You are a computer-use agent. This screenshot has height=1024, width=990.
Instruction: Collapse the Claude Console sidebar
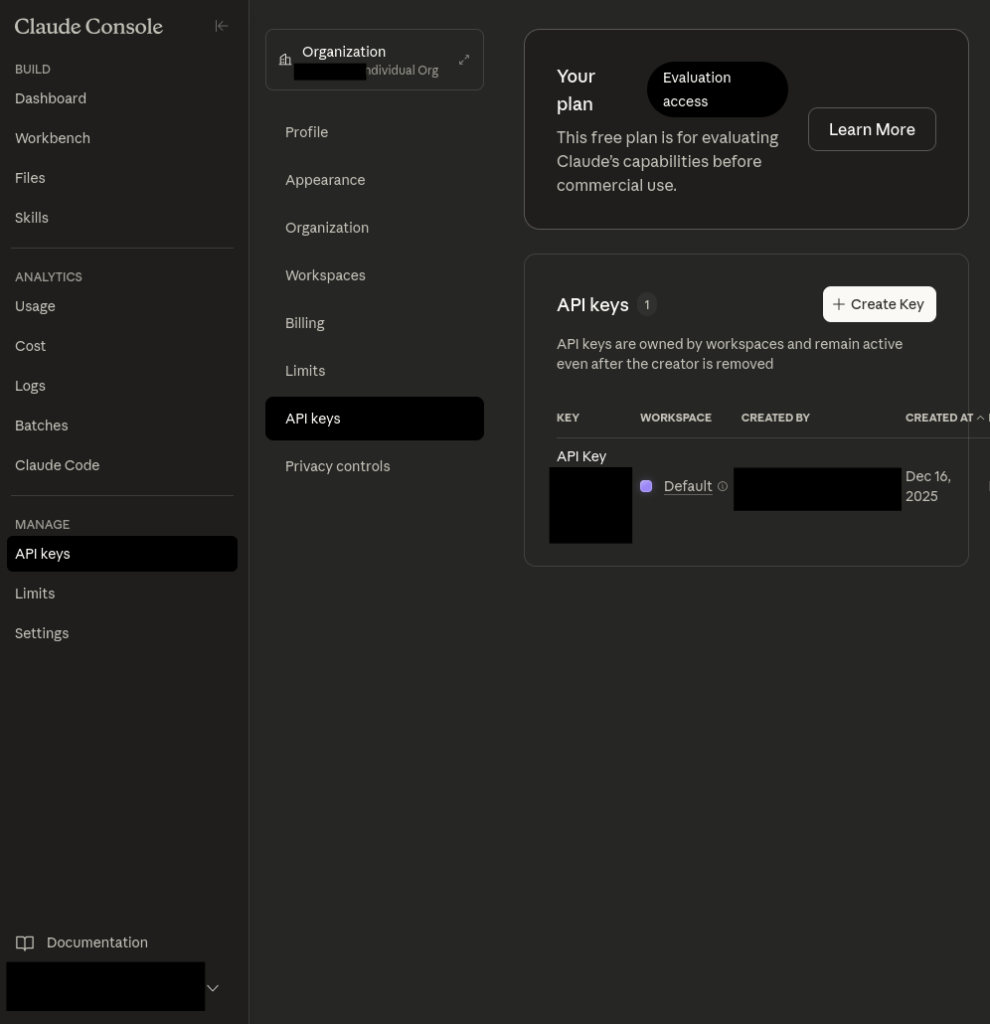click(x=221, y=26)
